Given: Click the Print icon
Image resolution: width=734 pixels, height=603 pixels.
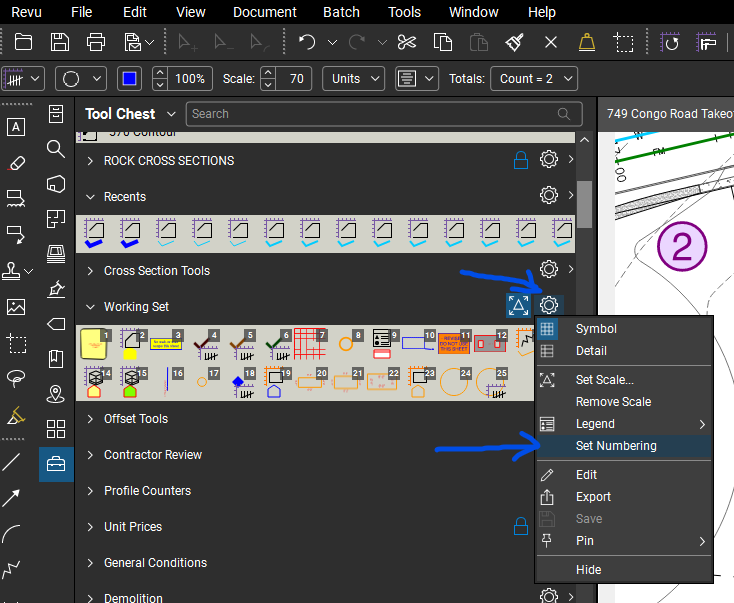Looking at the screenshot, I should 96,42.
